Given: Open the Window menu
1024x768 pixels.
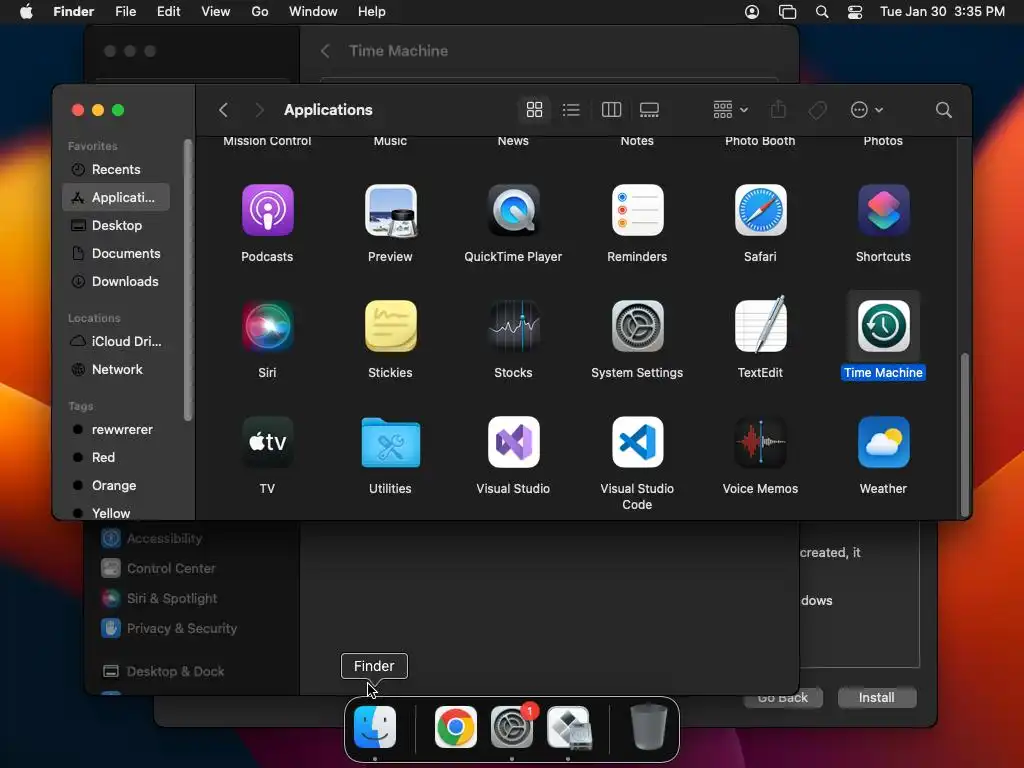Looking at the screenshot, I should (x=313, y=12).
